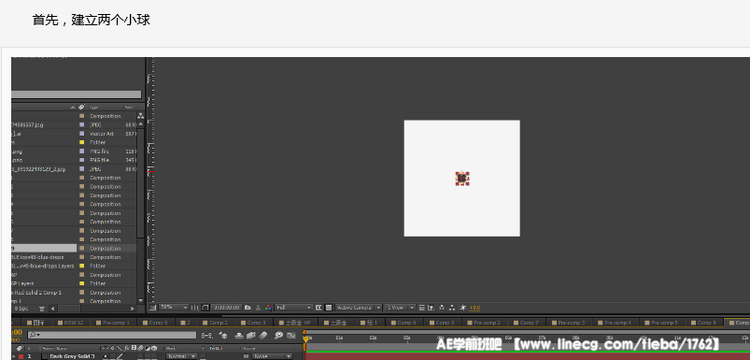Open the Full resolution dropdown
The width and height of the screenshot is (750, 360).
(294, 307)
